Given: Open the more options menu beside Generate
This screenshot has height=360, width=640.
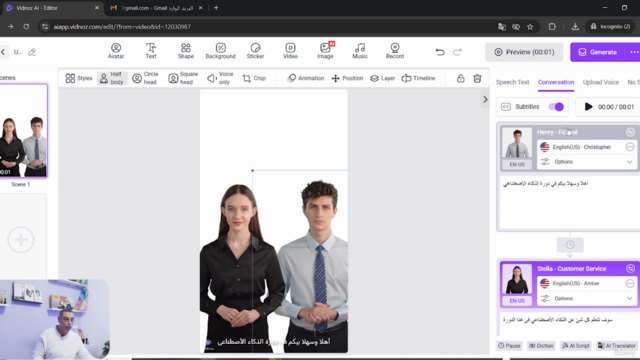Looking at the screenshot, I should pyautogui.click(x=634, y=52).
